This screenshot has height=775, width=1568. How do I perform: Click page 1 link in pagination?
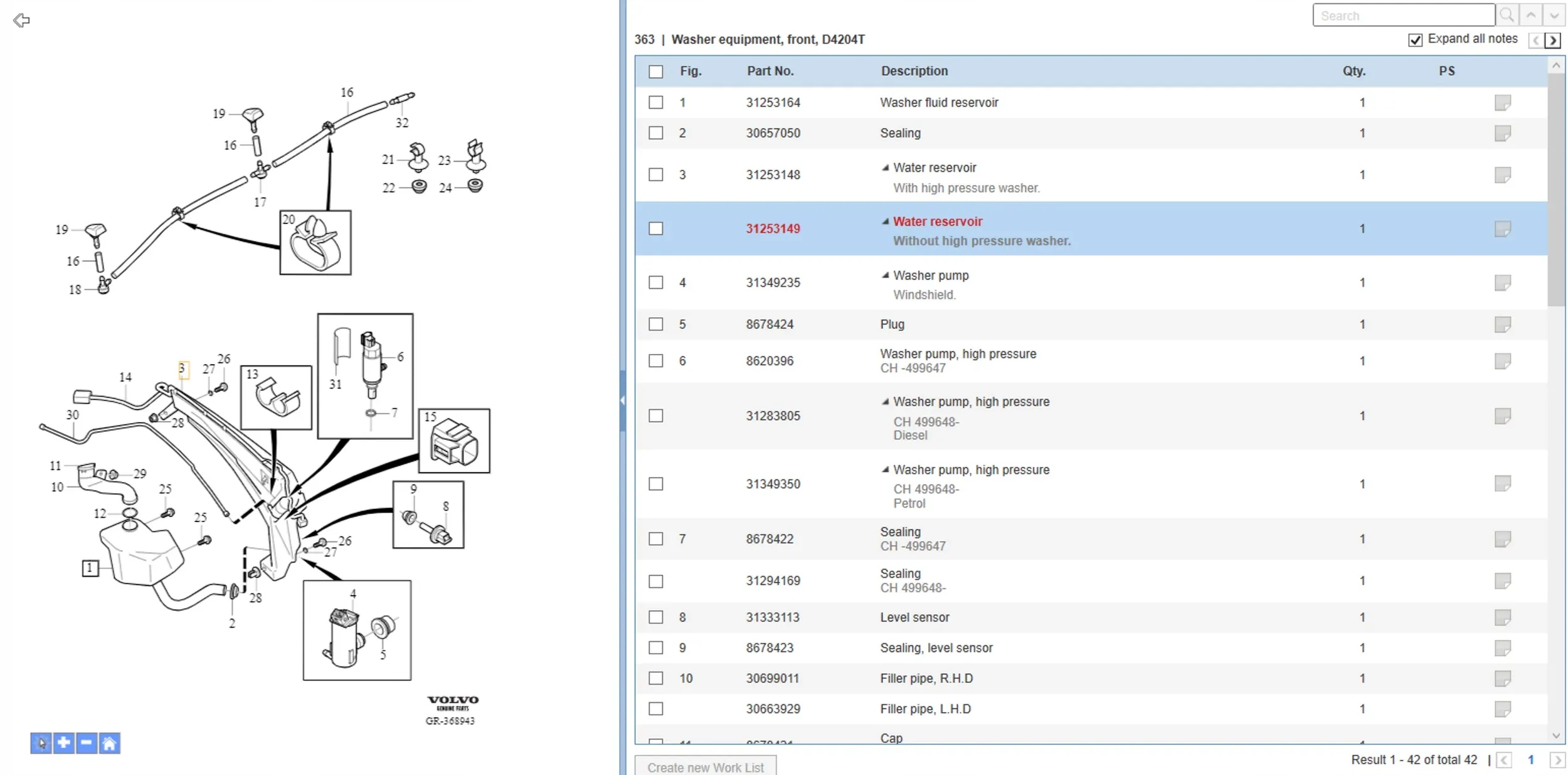[1530, 760]
